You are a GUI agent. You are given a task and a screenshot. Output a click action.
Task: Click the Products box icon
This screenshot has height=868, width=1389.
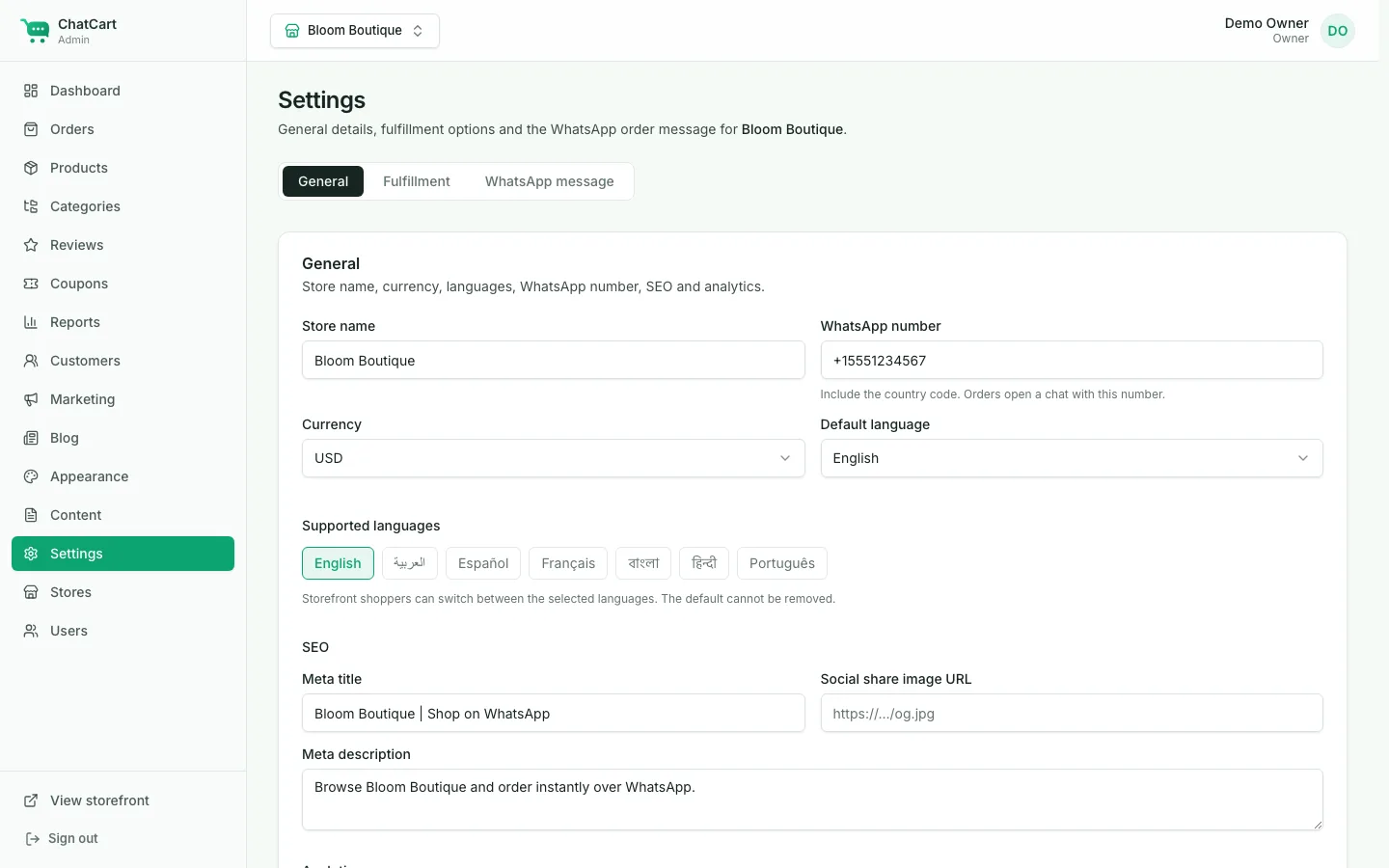click(31, 168)
